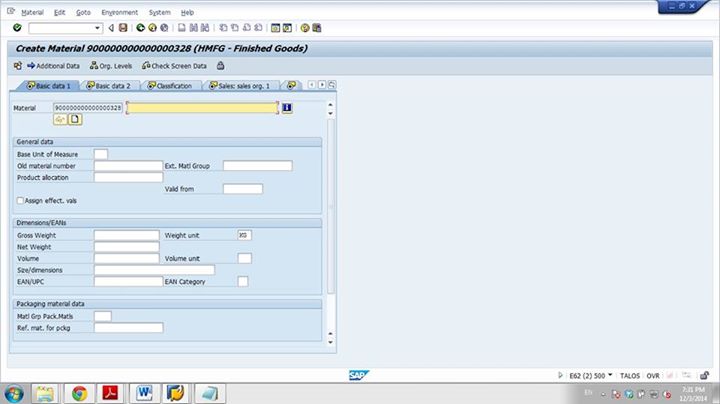Click the Gross Weight input field

pyautogui.click(x=127, y=235)
